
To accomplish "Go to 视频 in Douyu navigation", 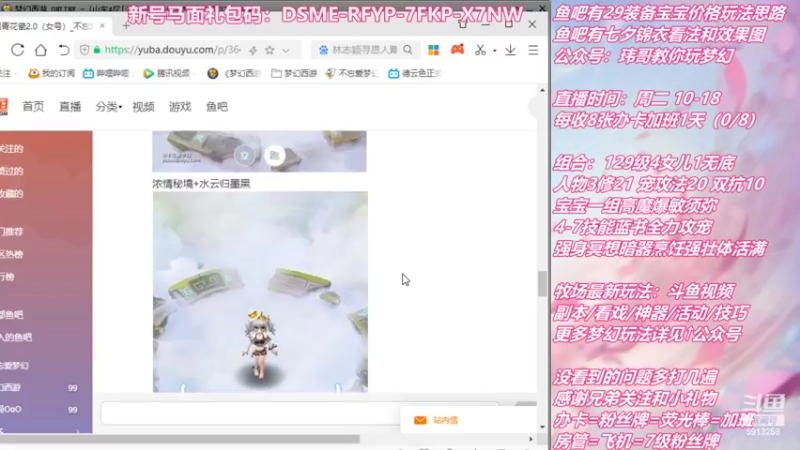I will coord(143,107).
